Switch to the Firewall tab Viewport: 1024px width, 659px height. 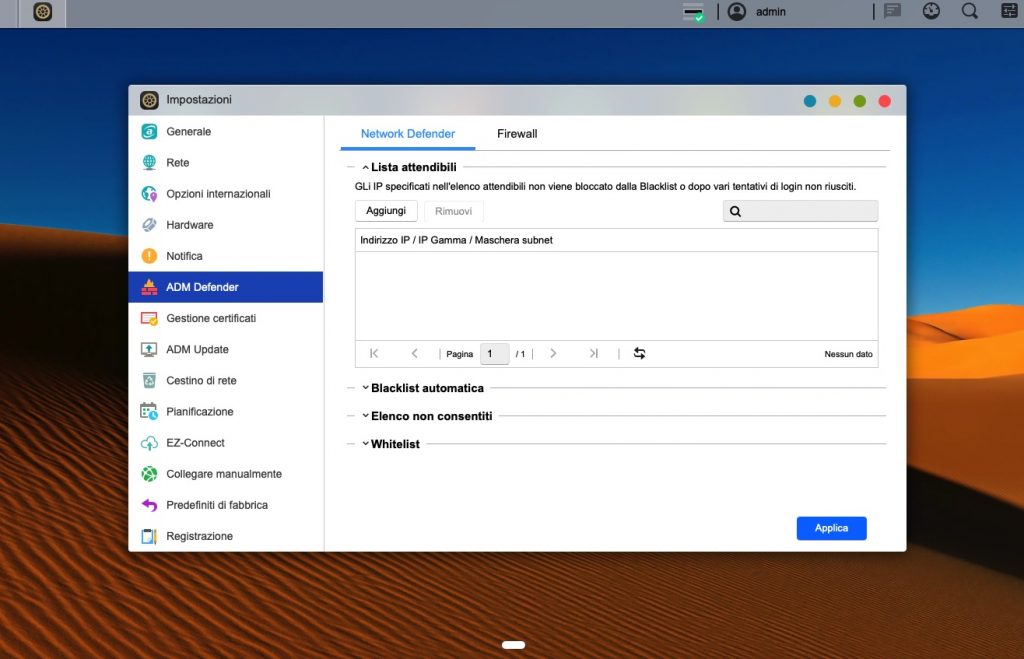[x=517, y=134]
